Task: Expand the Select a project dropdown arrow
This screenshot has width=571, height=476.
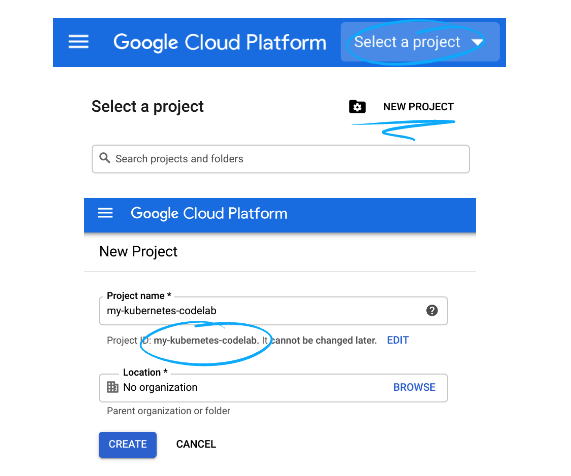Action: coord(477,43)
